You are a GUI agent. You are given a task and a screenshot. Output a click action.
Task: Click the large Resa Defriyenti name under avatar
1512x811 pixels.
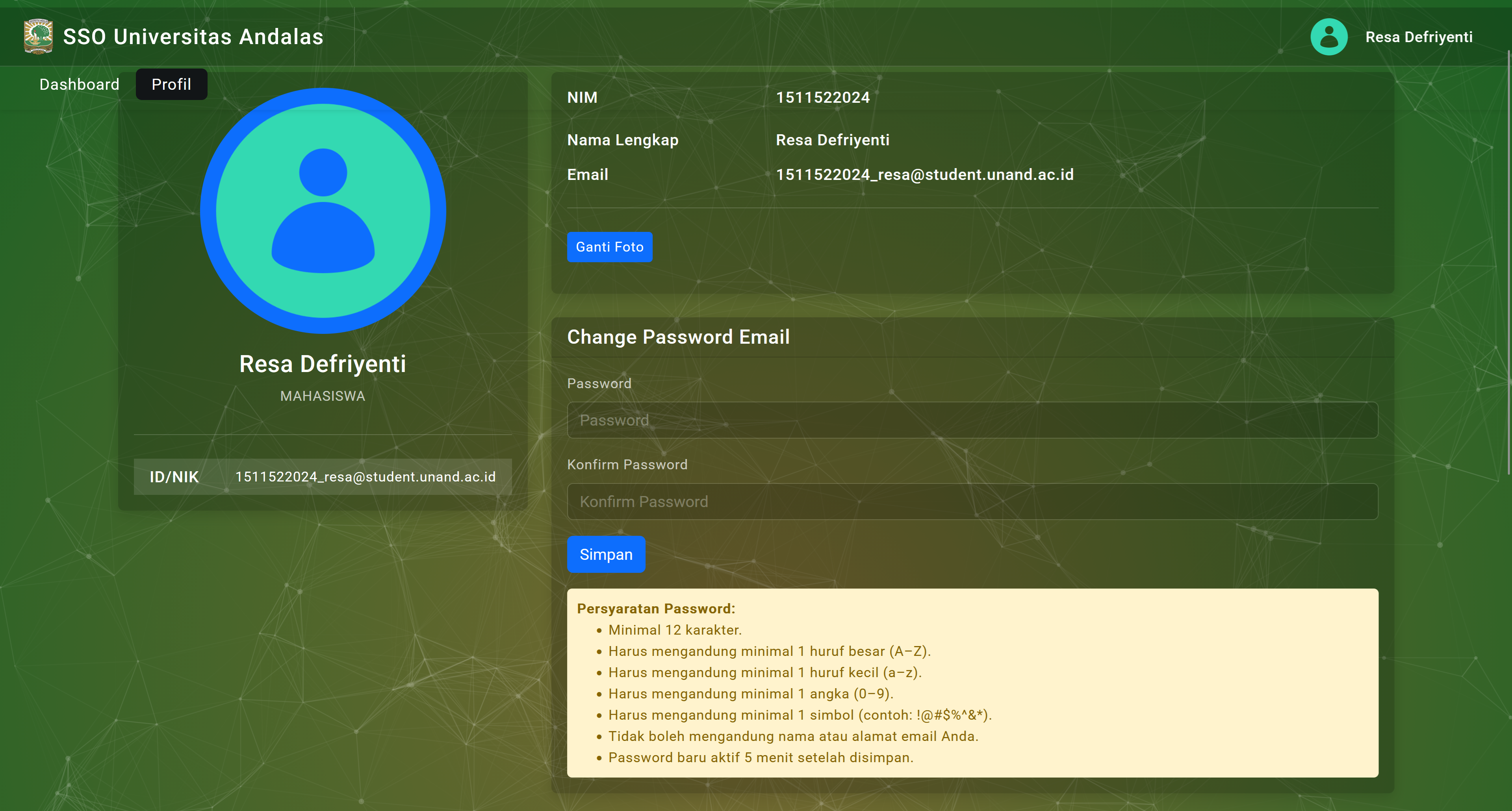tap(322, 364)
